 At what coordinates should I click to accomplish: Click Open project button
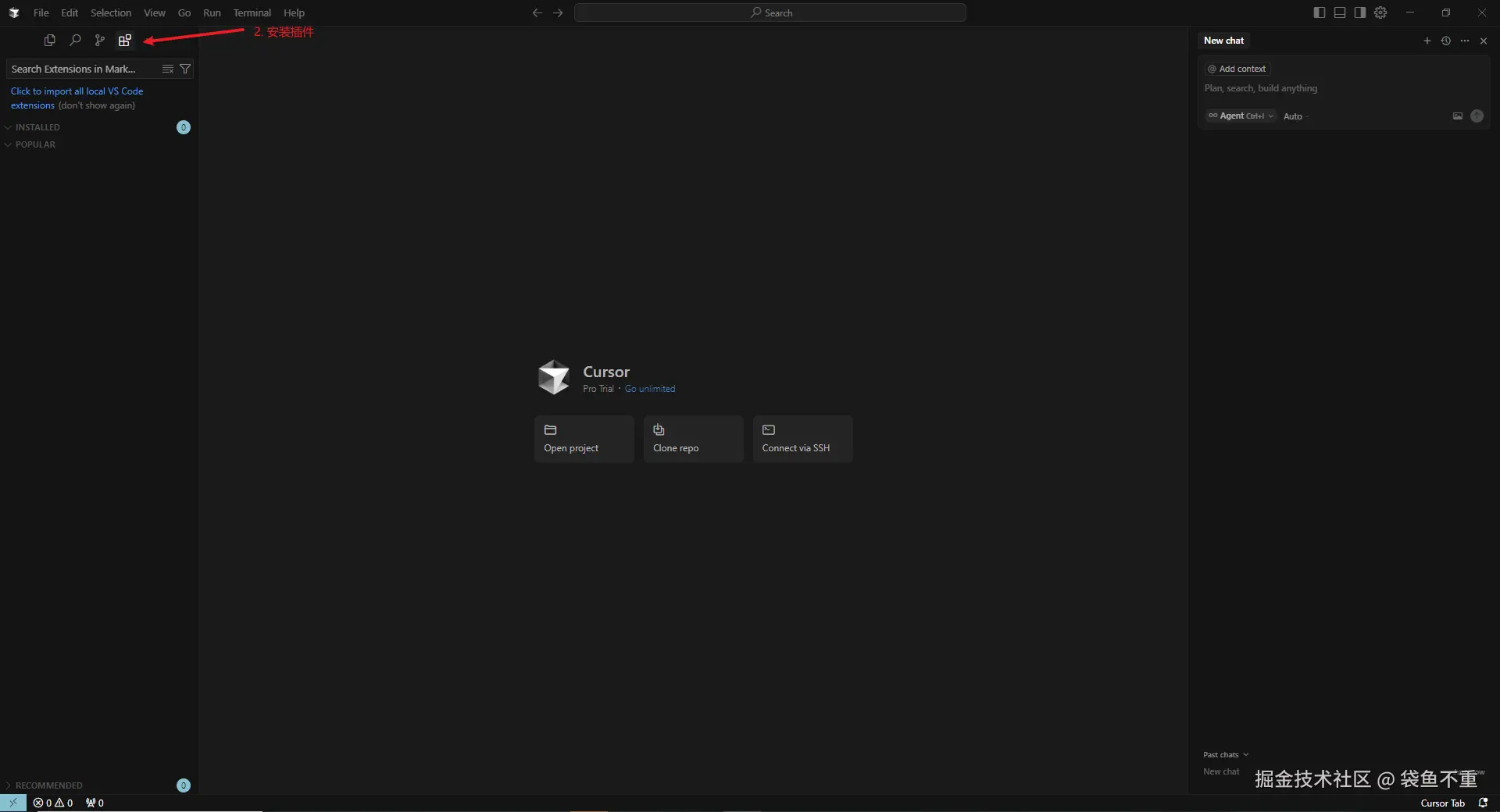pyautogui.click(x=584, y=439)
